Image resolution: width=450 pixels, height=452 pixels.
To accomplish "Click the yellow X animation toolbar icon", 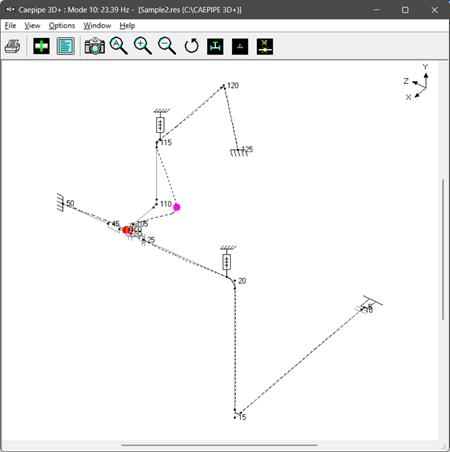I will [265, 46].
